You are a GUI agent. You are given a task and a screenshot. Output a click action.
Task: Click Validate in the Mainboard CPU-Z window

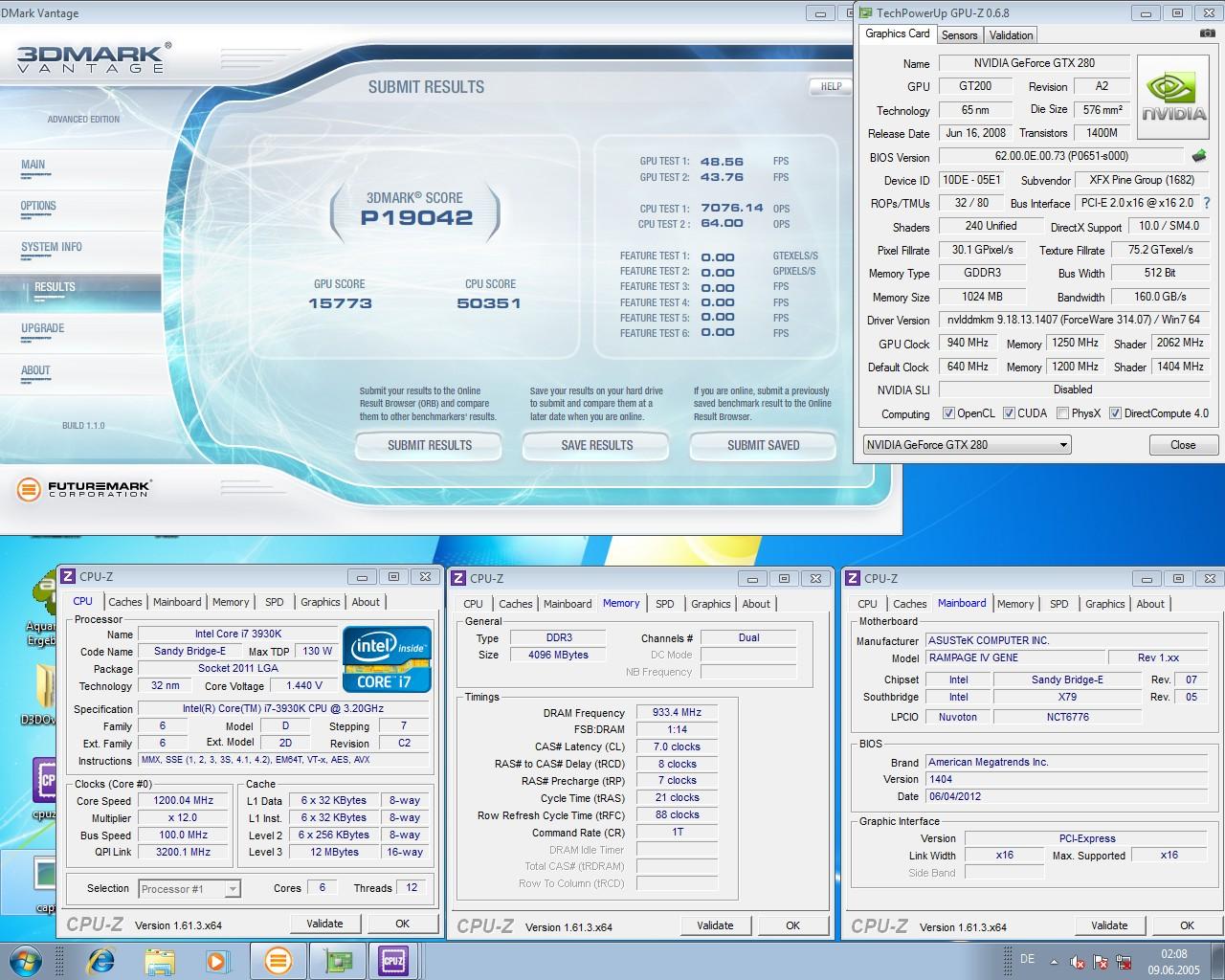coord(1109,925)
